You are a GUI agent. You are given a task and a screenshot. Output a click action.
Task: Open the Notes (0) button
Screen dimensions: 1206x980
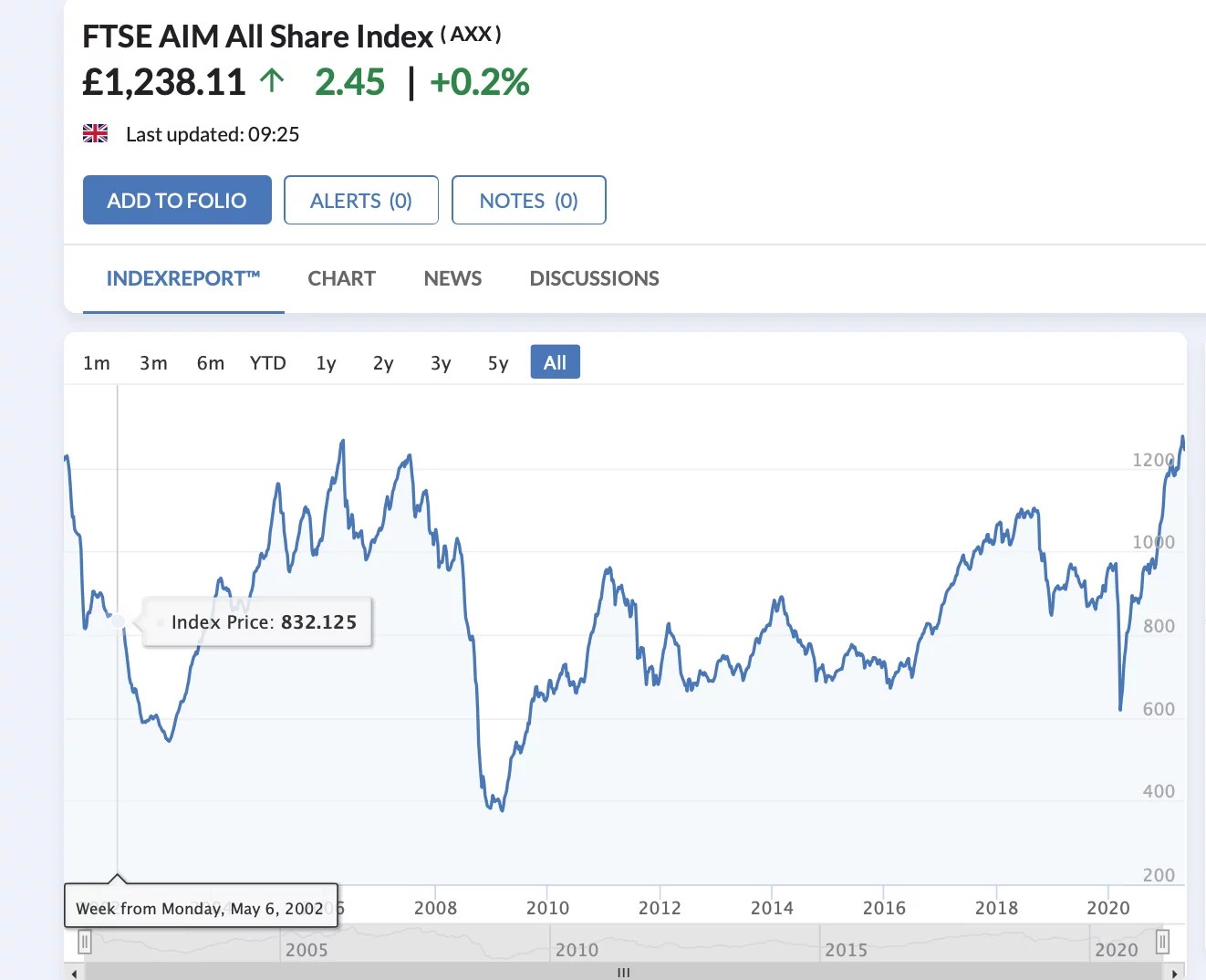tap(529, 200)
